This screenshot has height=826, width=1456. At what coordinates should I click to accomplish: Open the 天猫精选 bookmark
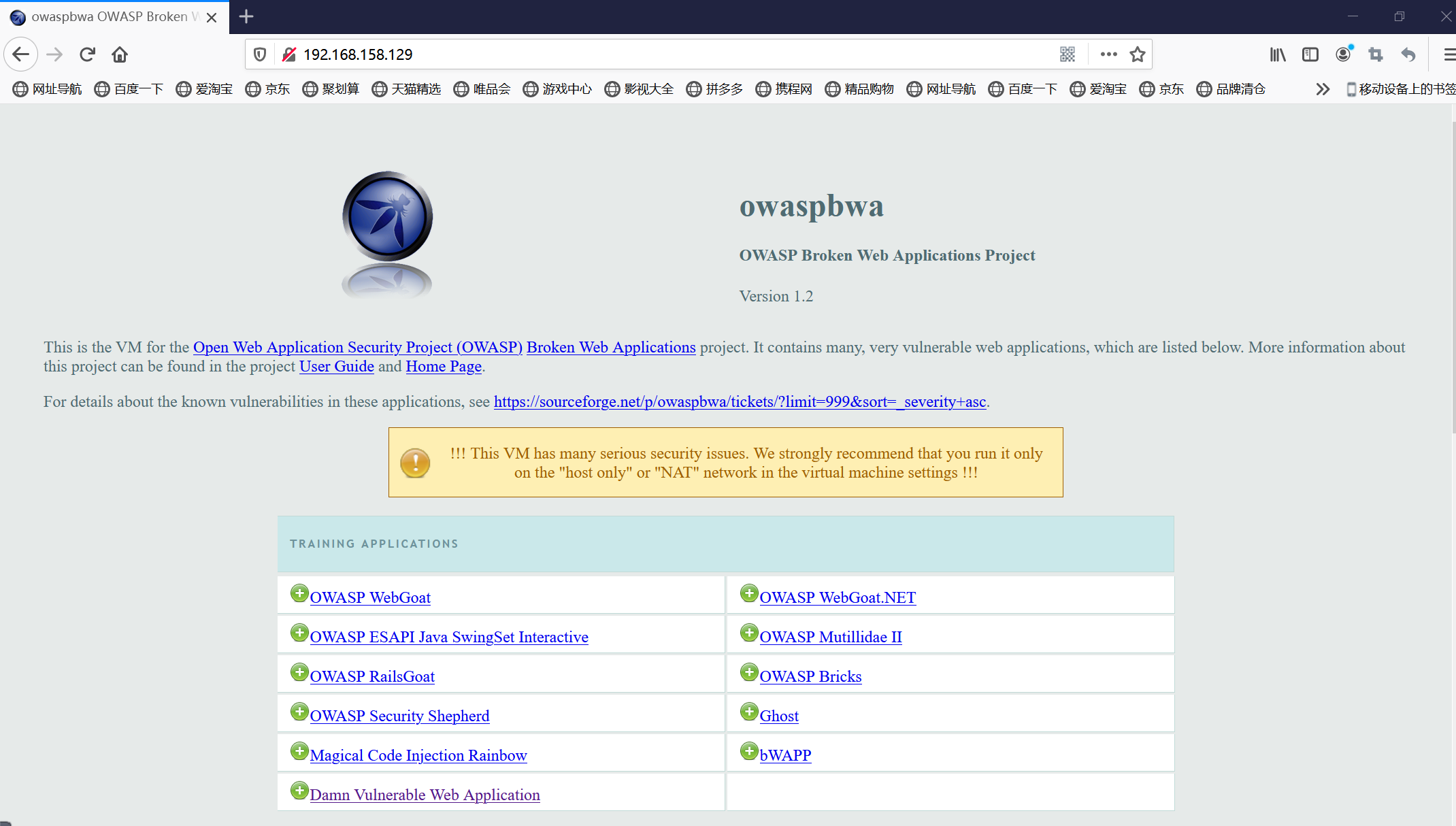(407, 89)
